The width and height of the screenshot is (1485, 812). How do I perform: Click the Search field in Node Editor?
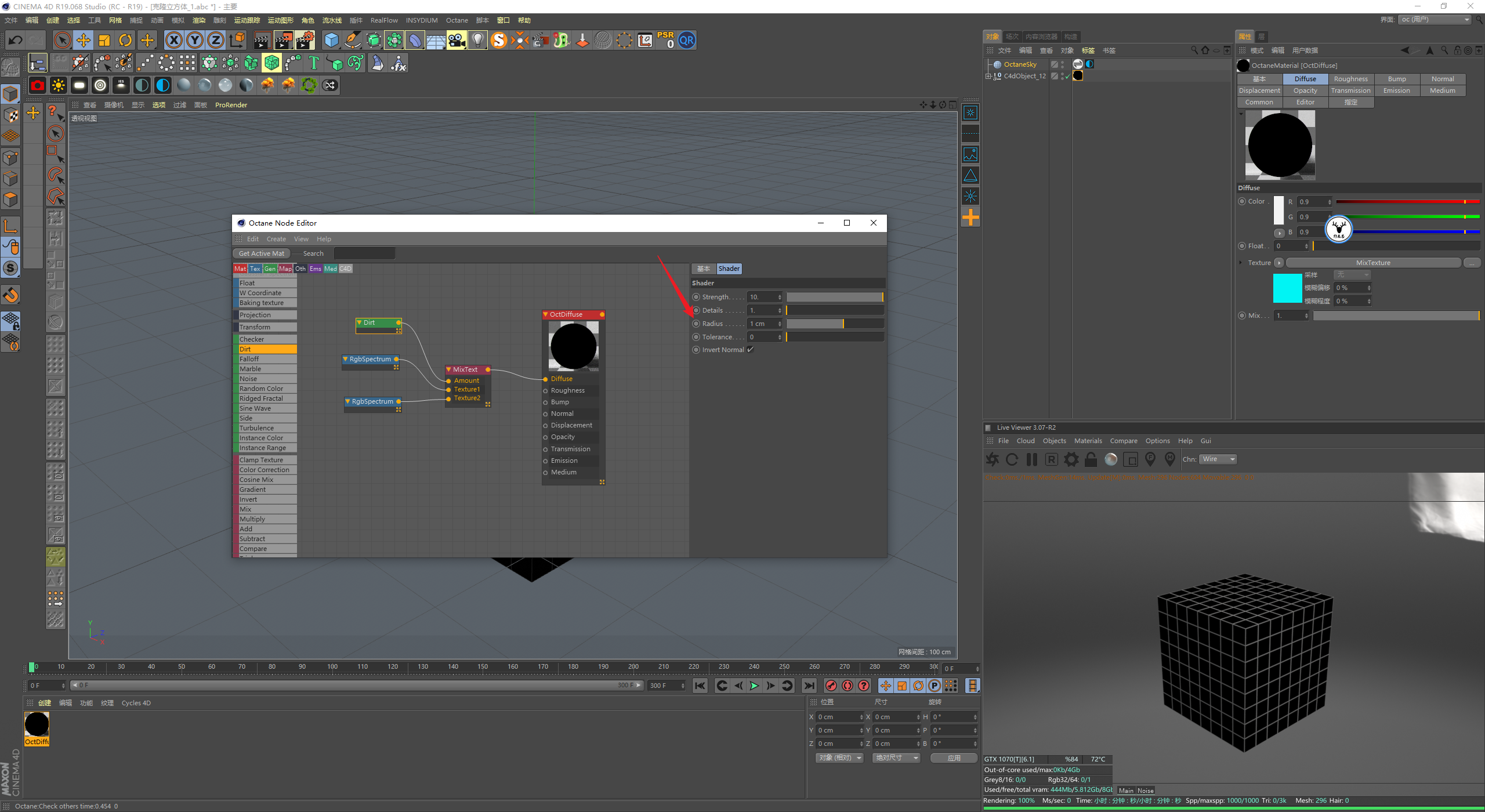click(x=364, y=253)
